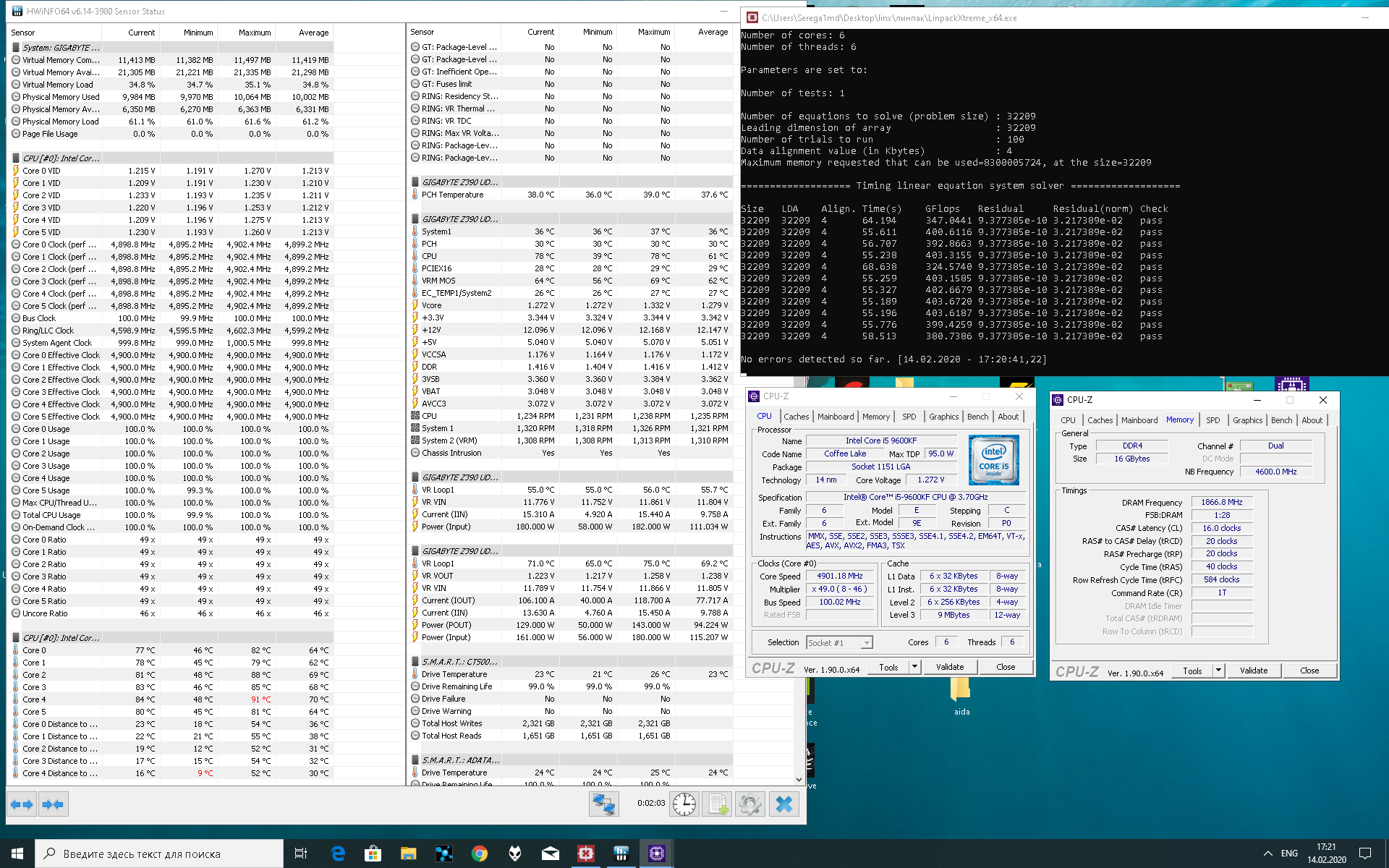Open Google Chrome from the taskbar

point(479,854)
